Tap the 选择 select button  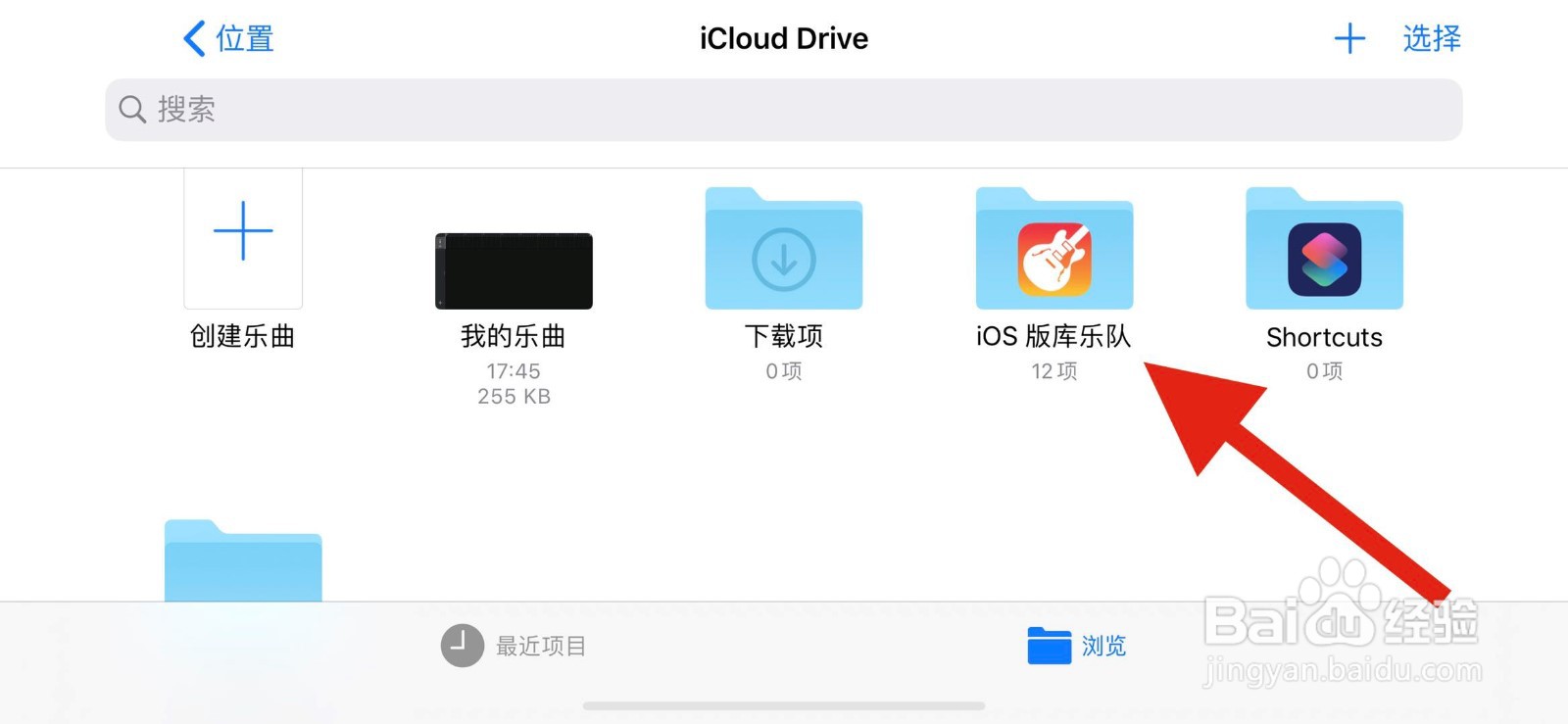click(x=1432, y=39)
